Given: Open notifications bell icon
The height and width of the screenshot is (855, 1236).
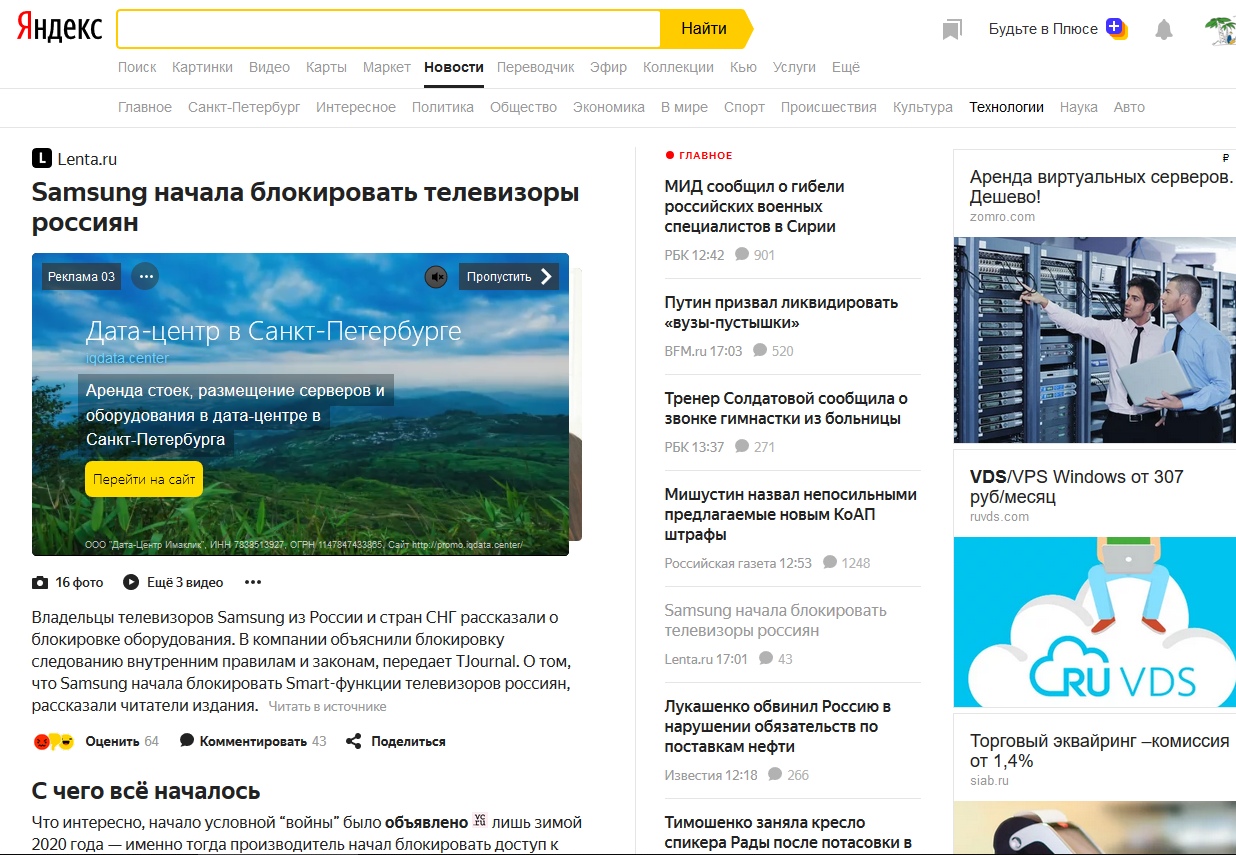Looking at the screenshot, I should coord(1163,30).
